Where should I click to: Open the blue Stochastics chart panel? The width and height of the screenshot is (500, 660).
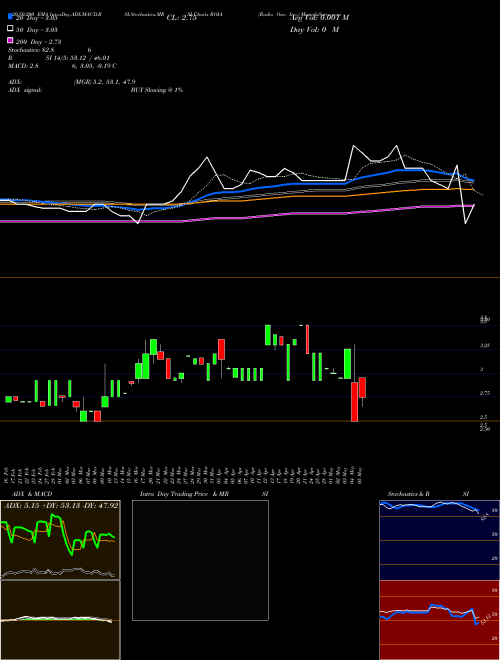click(x=439, y=540)
